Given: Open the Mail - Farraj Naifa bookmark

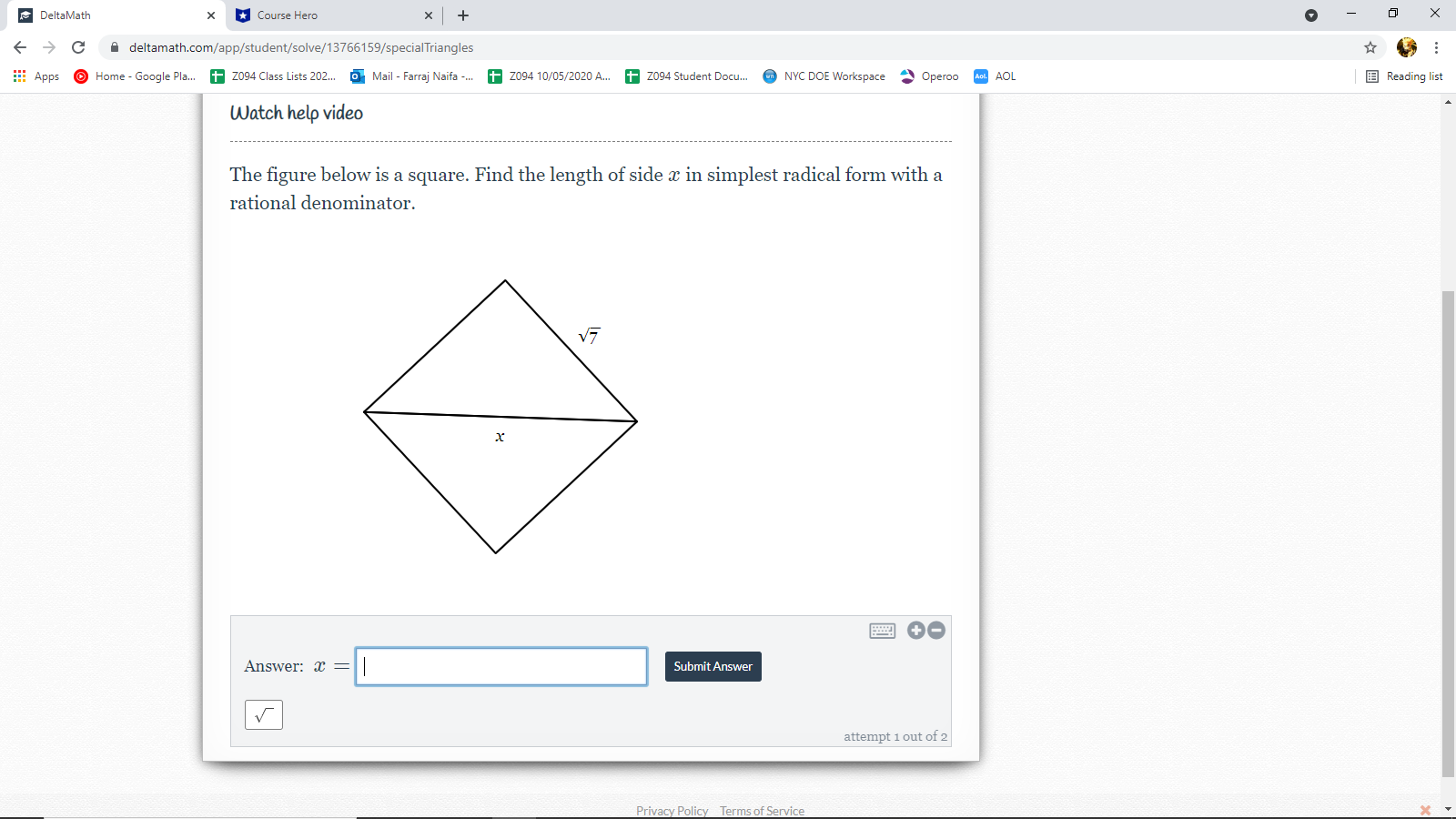Looking at the screenshot, I should (411, 76).
